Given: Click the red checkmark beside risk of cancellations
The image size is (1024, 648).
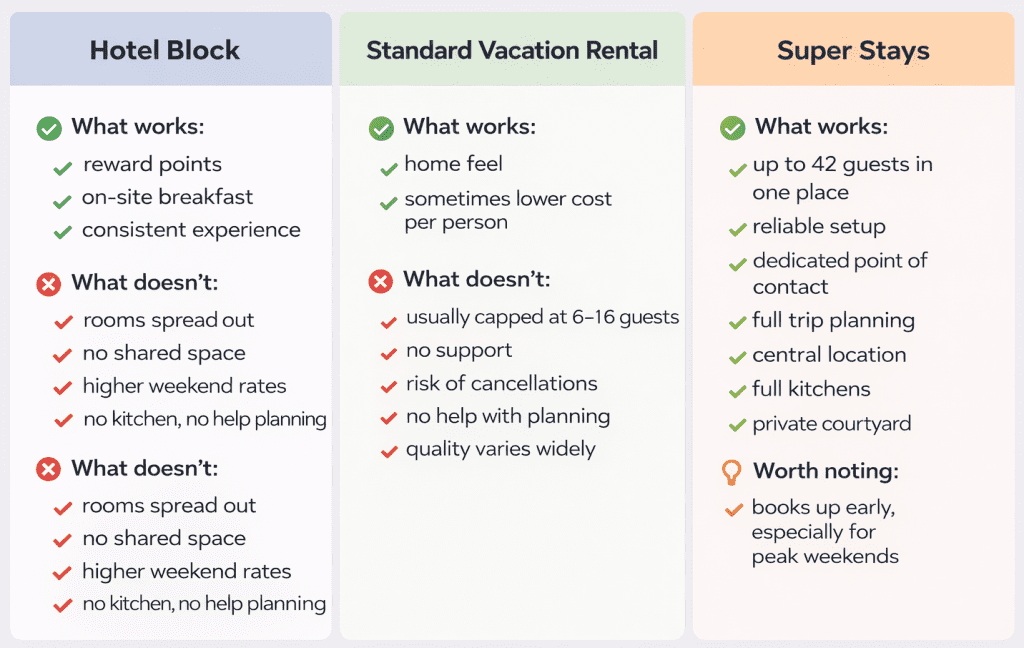Looking at the screenshot, I should click(x=389, y=386).
